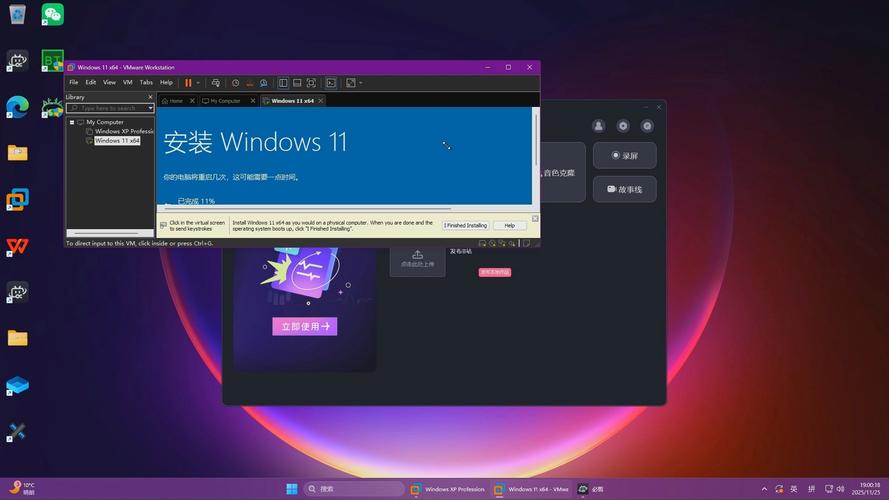Click the 必剪 taskbar item

point(591,489)
